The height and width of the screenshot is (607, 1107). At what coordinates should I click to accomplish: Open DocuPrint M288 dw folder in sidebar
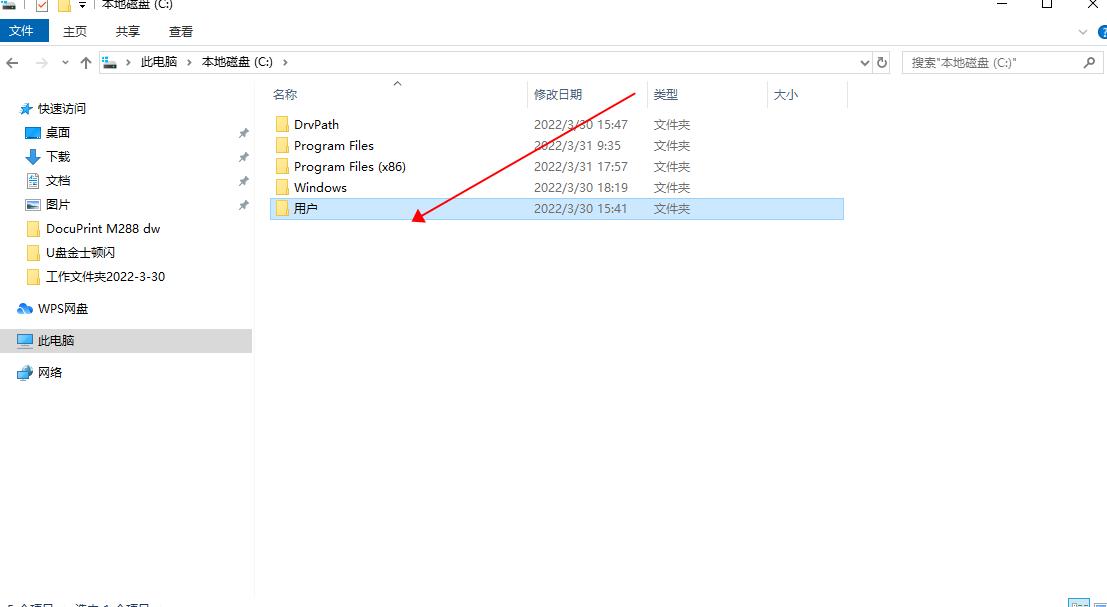(103, 229)
